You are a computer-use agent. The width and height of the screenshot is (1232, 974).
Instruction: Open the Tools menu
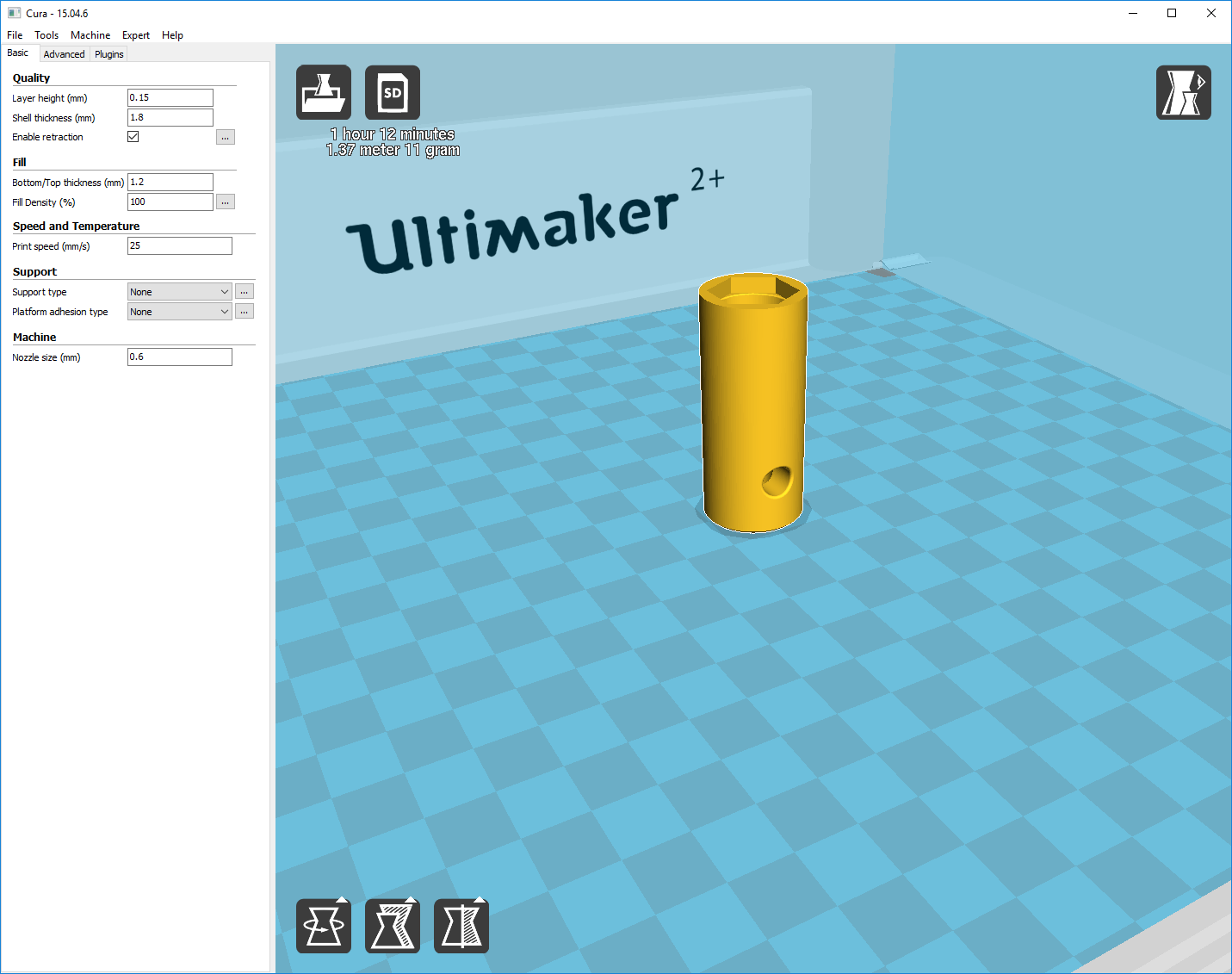click(x=46, y=35)
